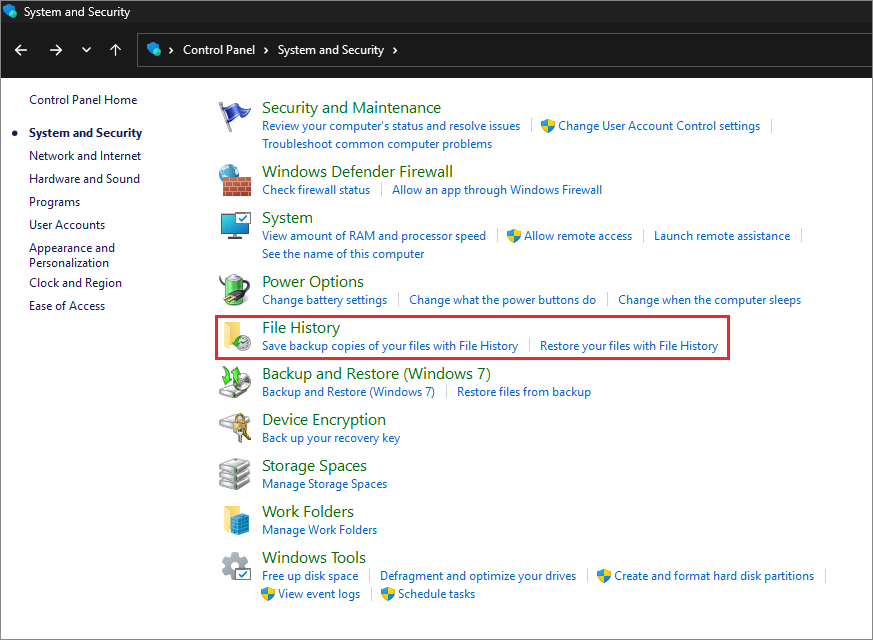Click View event logs link
Viewport: 873px width, 640px height.
[318, 594]
